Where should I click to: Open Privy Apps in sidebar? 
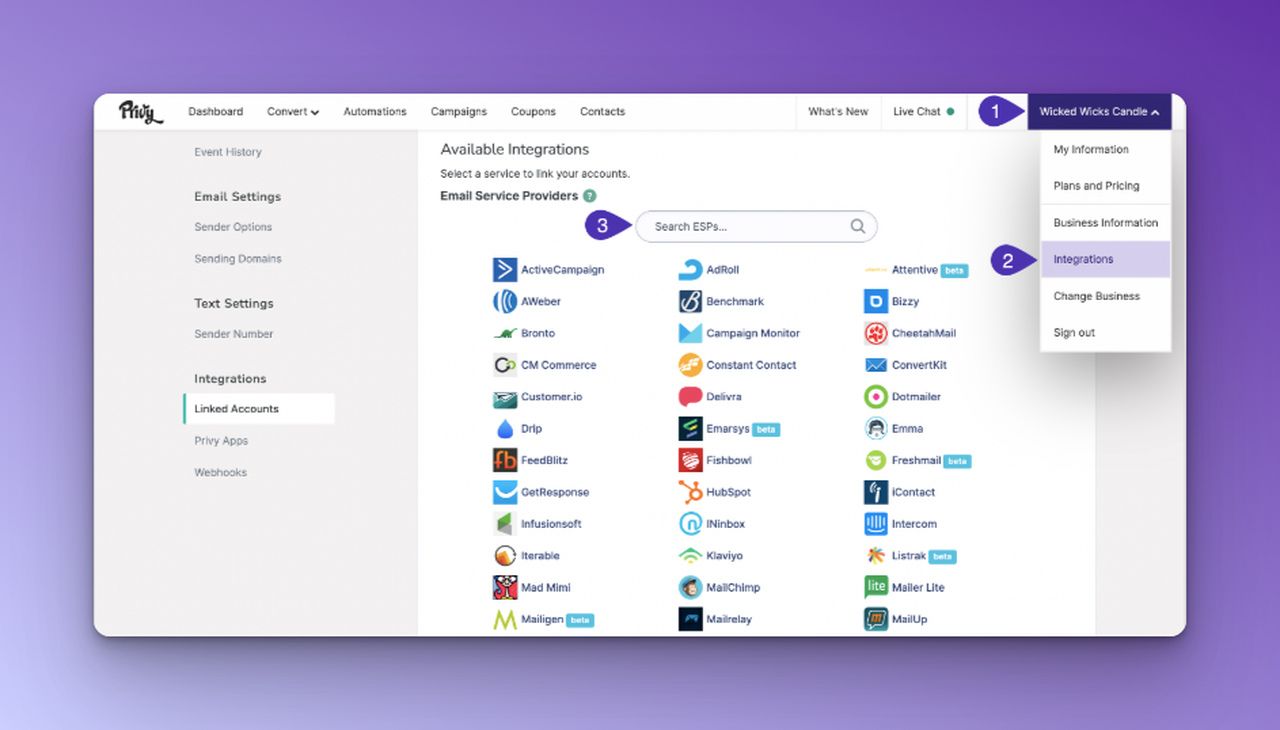[221, 441]
